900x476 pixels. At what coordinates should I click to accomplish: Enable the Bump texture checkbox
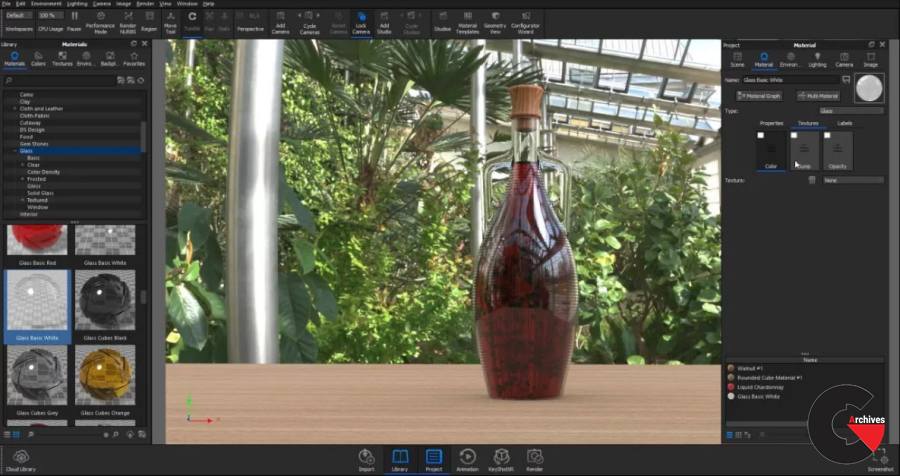[794, 136]
